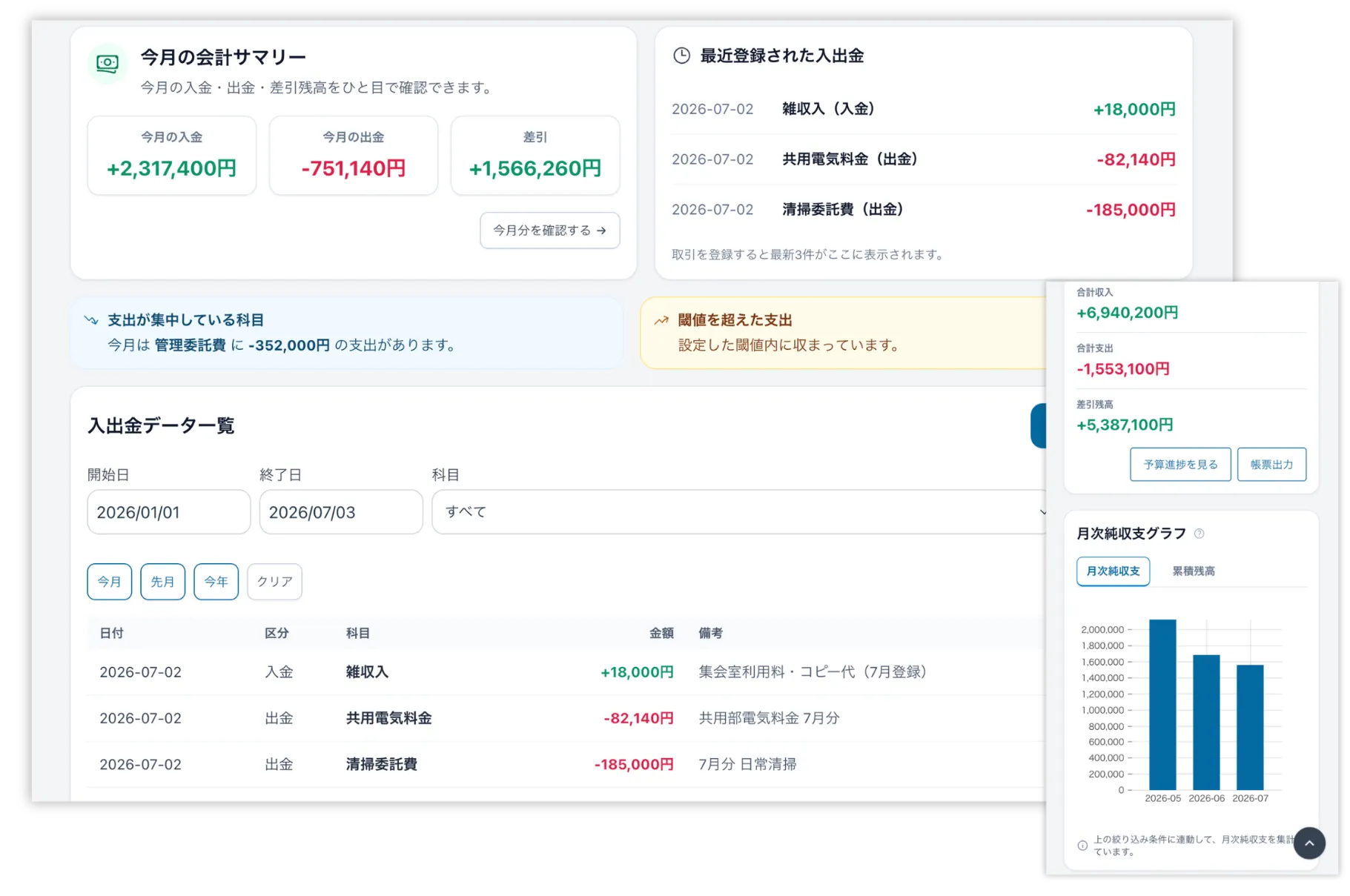Click the クリア filter button

[274, 582]
